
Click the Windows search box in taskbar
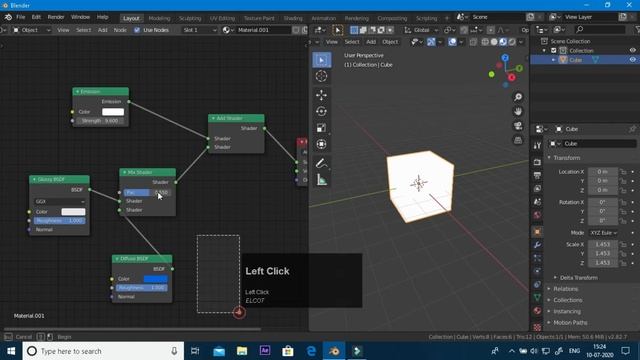click(103, 351)
